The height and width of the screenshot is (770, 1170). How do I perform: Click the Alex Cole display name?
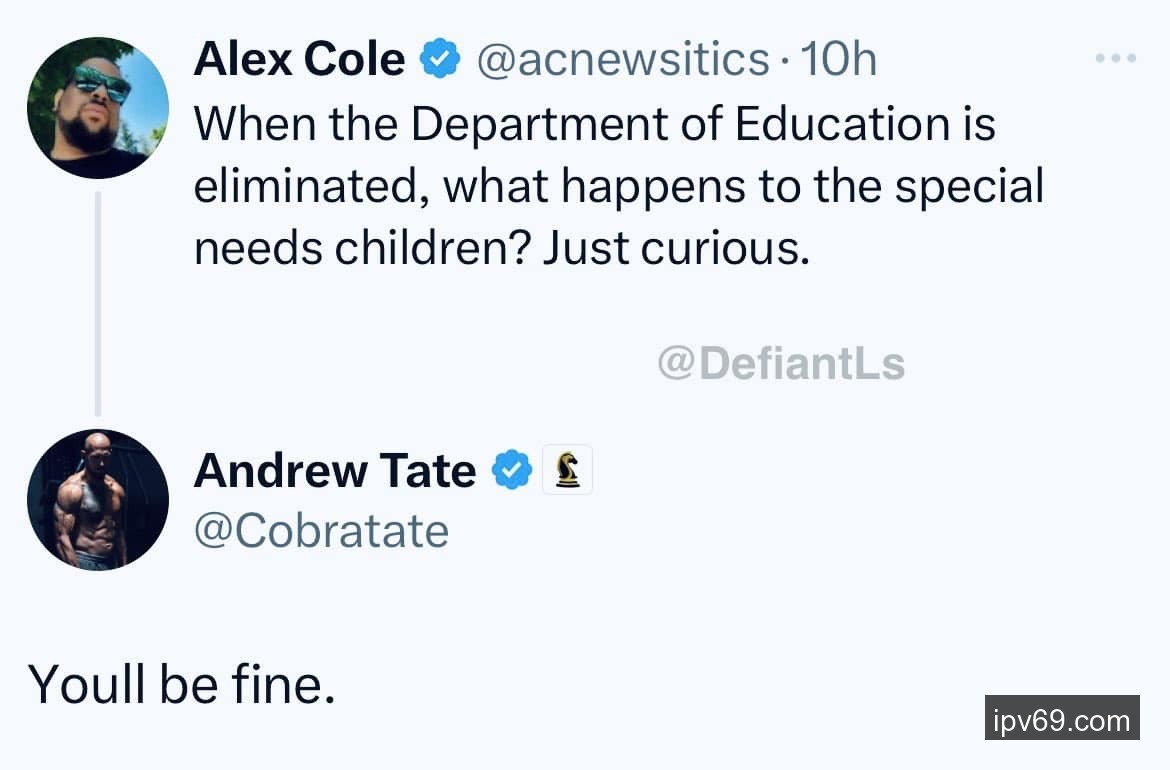pos(299,60)
